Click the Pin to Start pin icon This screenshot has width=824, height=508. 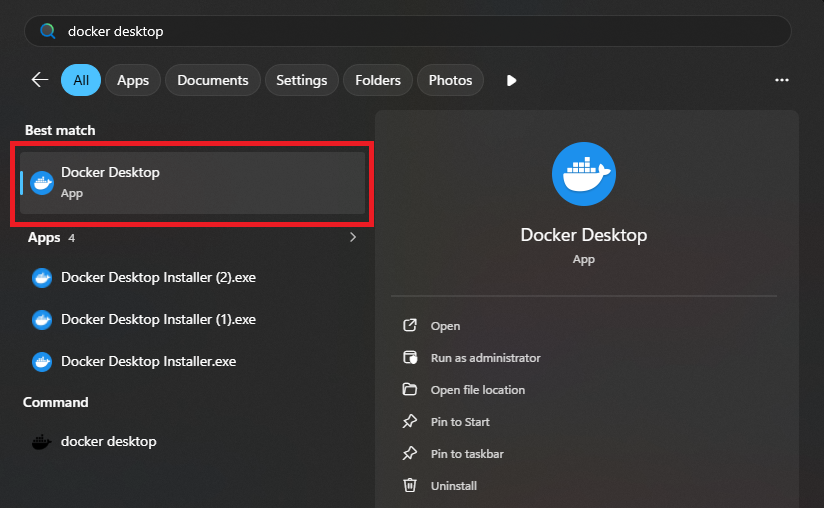pos(410,421)
